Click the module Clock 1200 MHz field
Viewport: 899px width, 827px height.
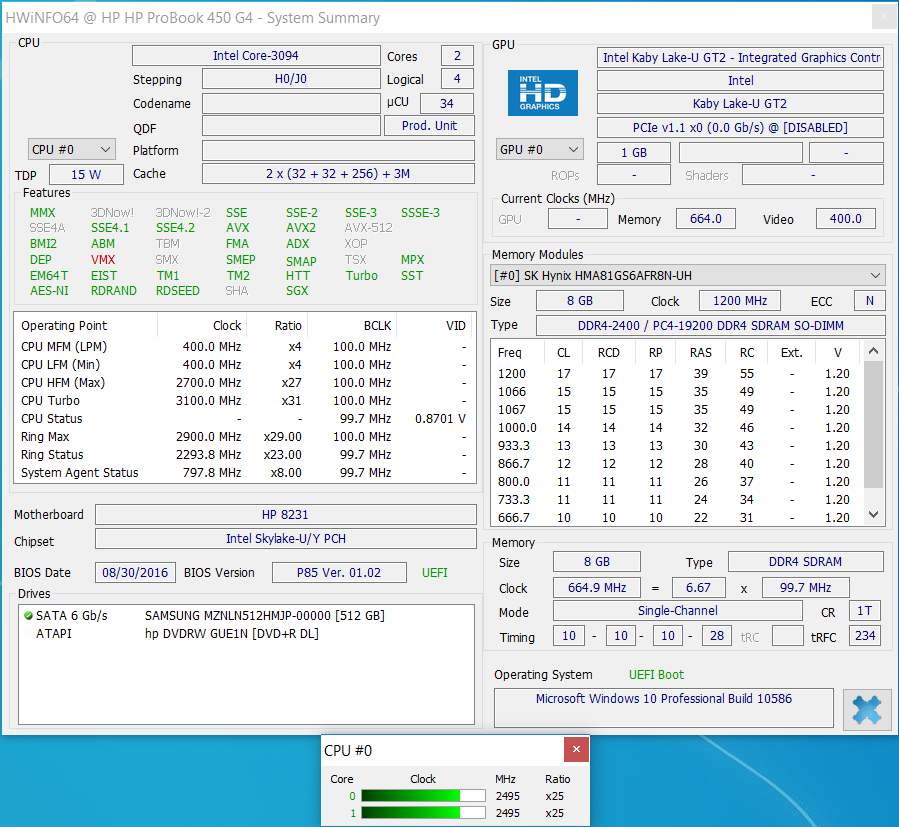coord(740,301)
